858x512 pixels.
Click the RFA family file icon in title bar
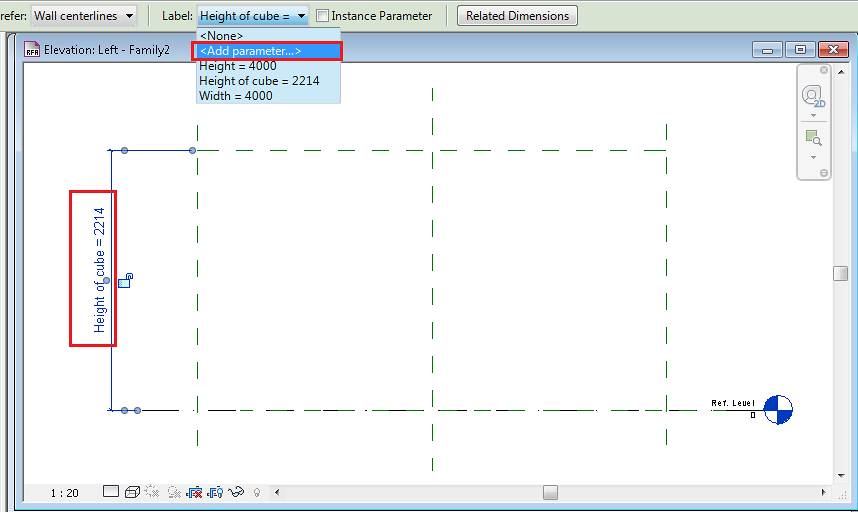click(x=32, y=49)
